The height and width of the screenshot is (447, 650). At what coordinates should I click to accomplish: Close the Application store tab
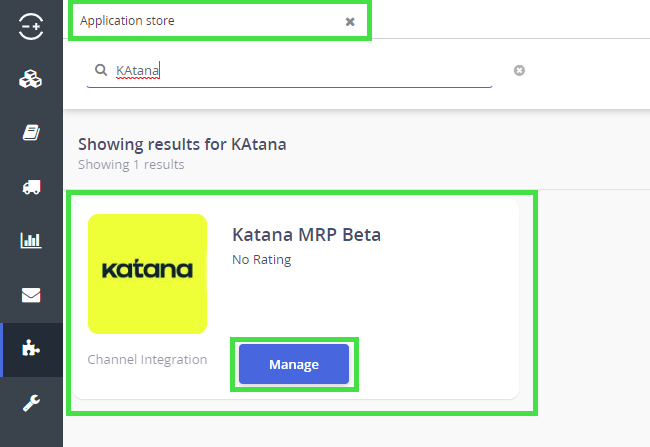pyautogui.click(x=350, y=21)
